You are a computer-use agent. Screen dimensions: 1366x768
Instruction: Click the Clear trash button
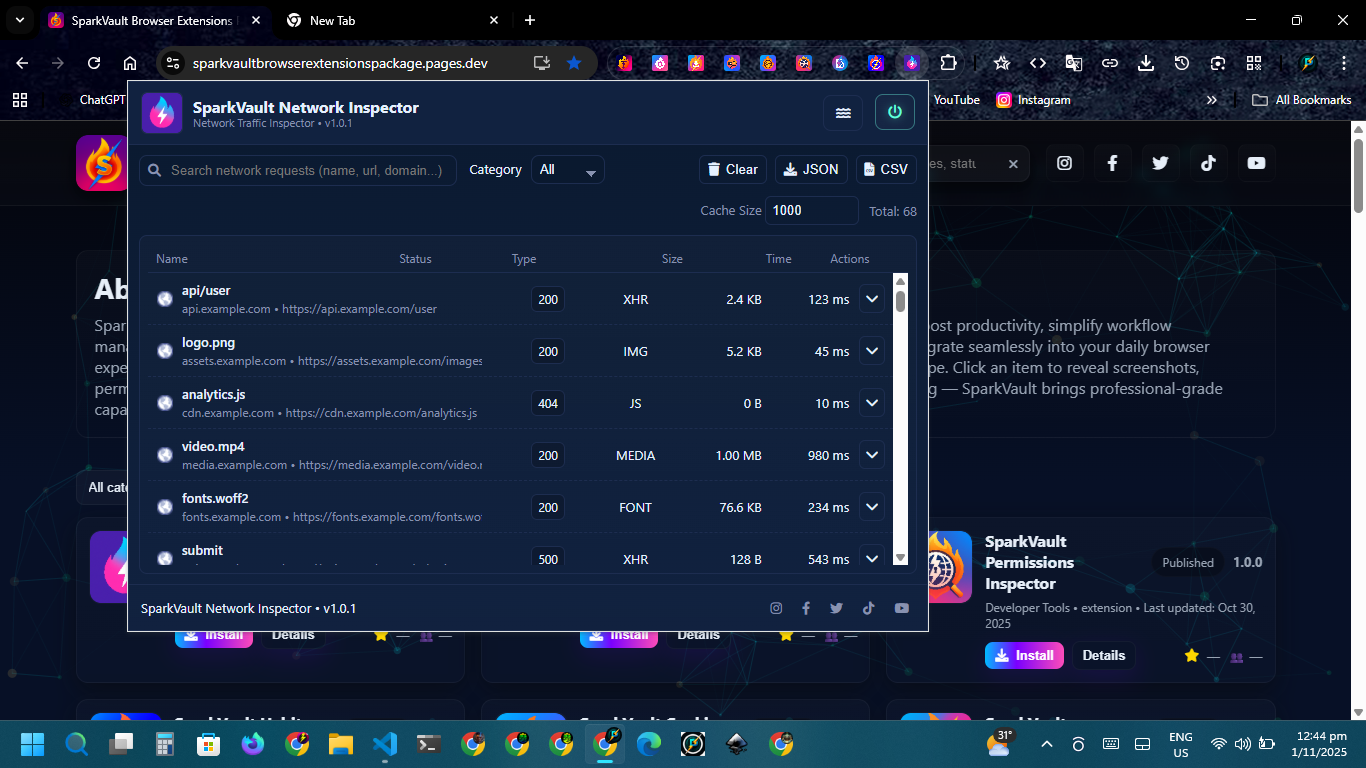click(732, 170)
